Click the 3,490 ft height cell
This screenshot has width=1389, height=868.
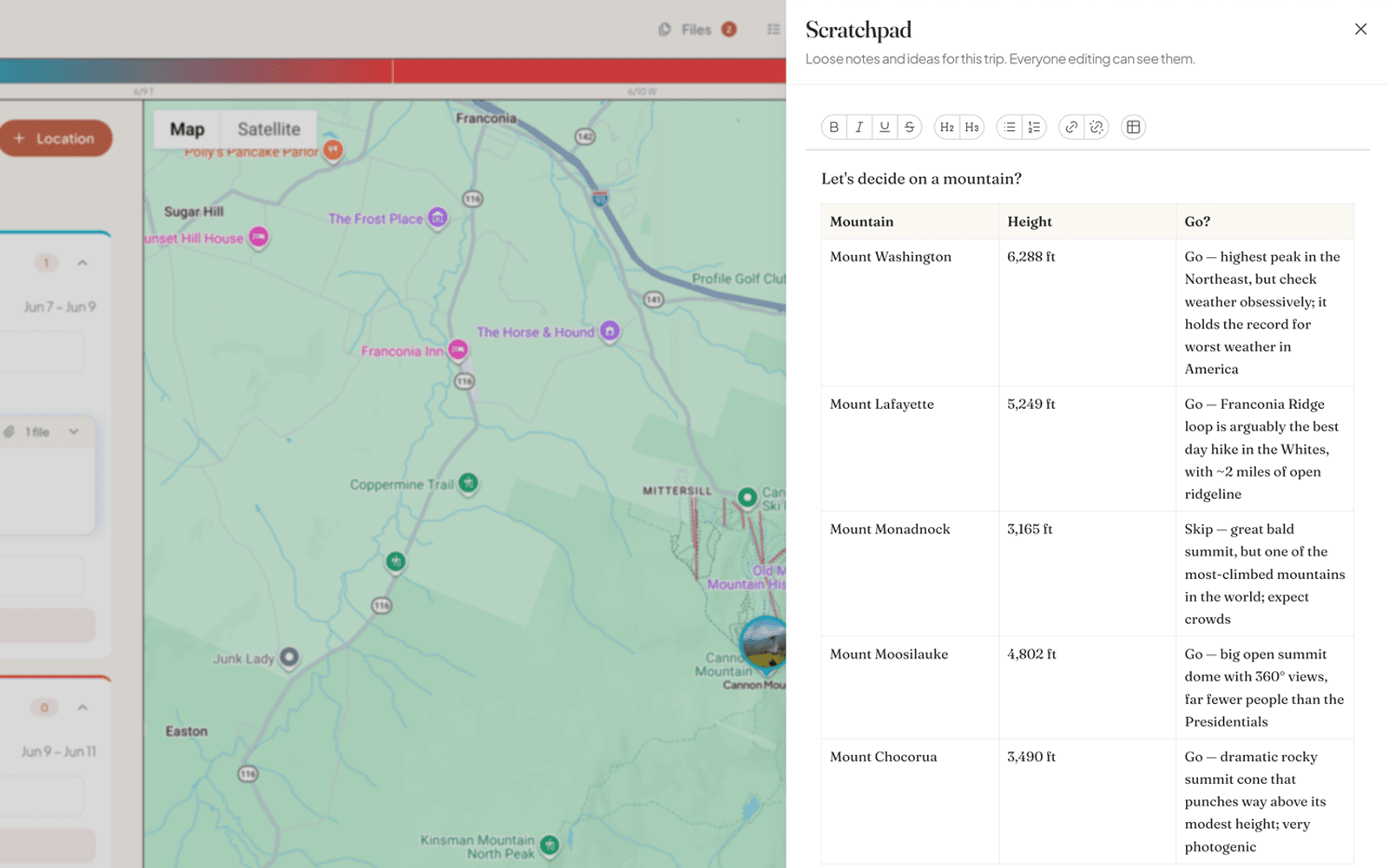(x=1087, y=801)
